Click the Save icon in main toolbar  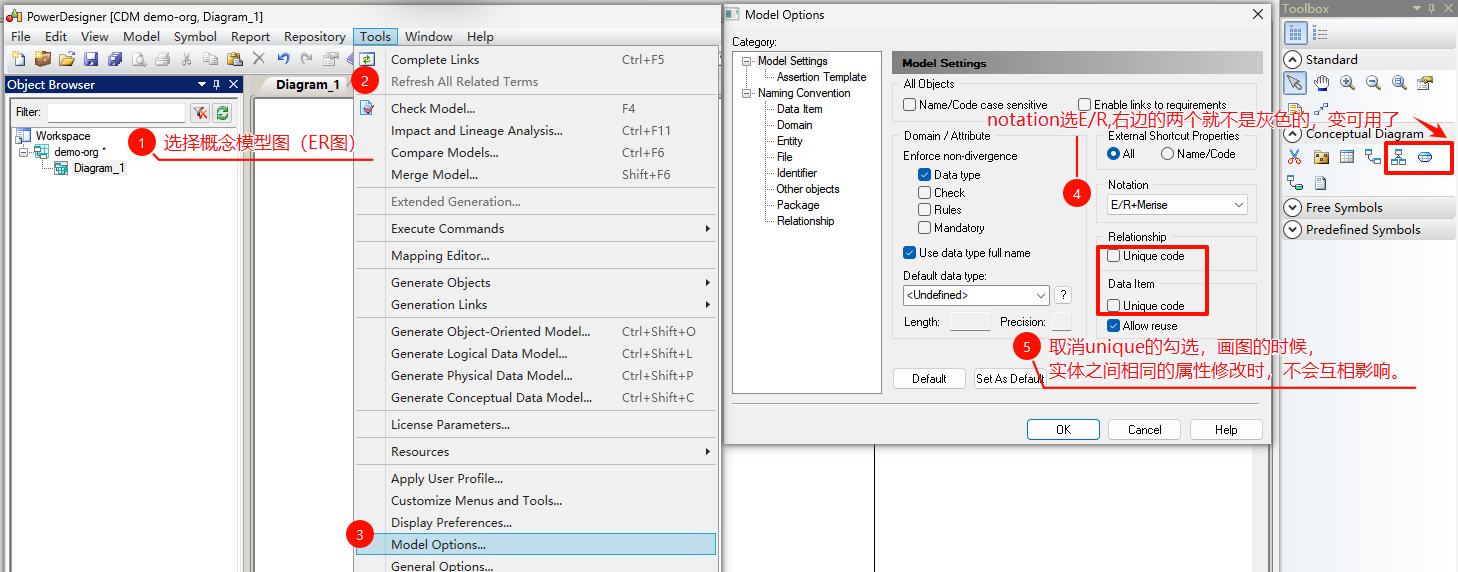tap(91, 60)
